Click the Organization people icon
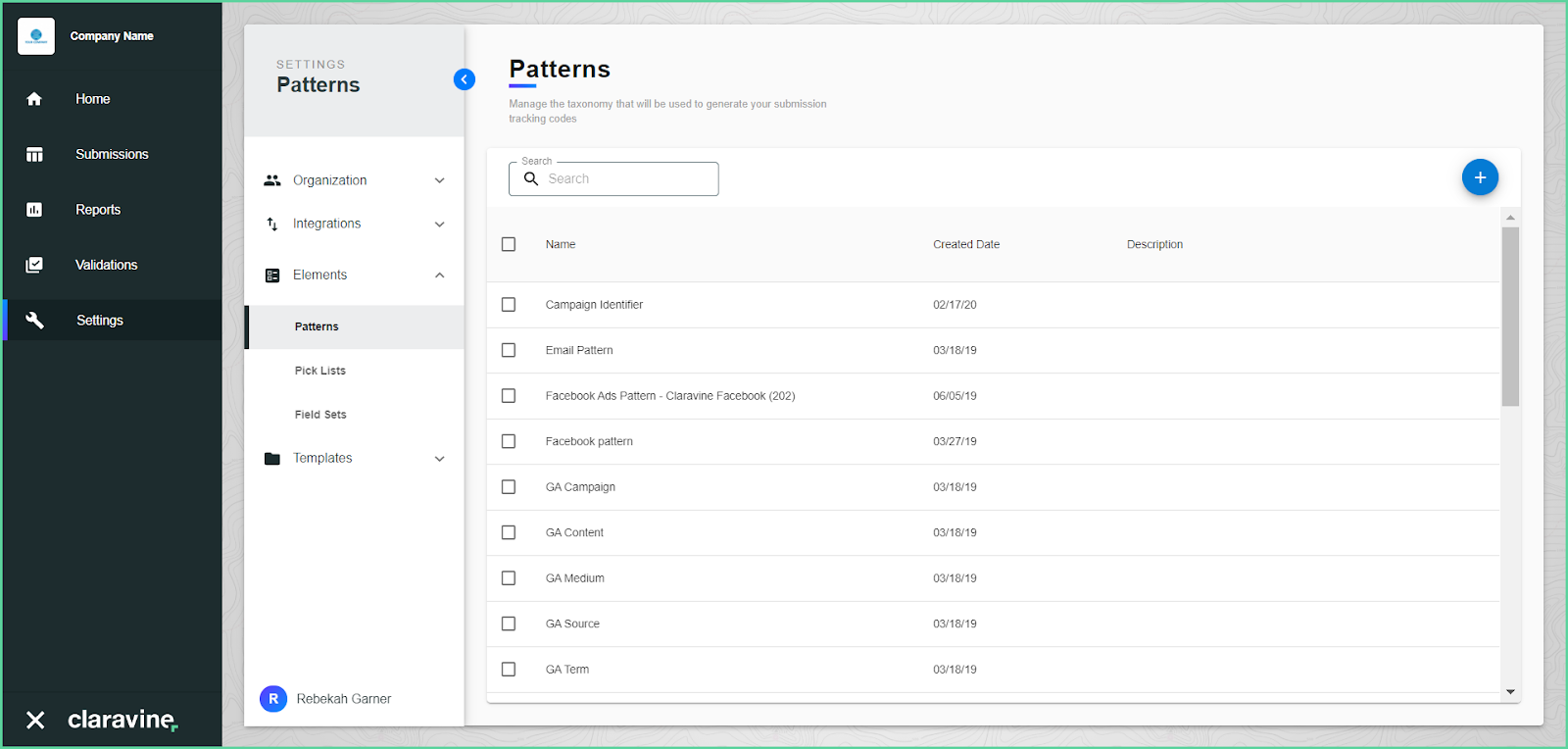 click(272, 180)
